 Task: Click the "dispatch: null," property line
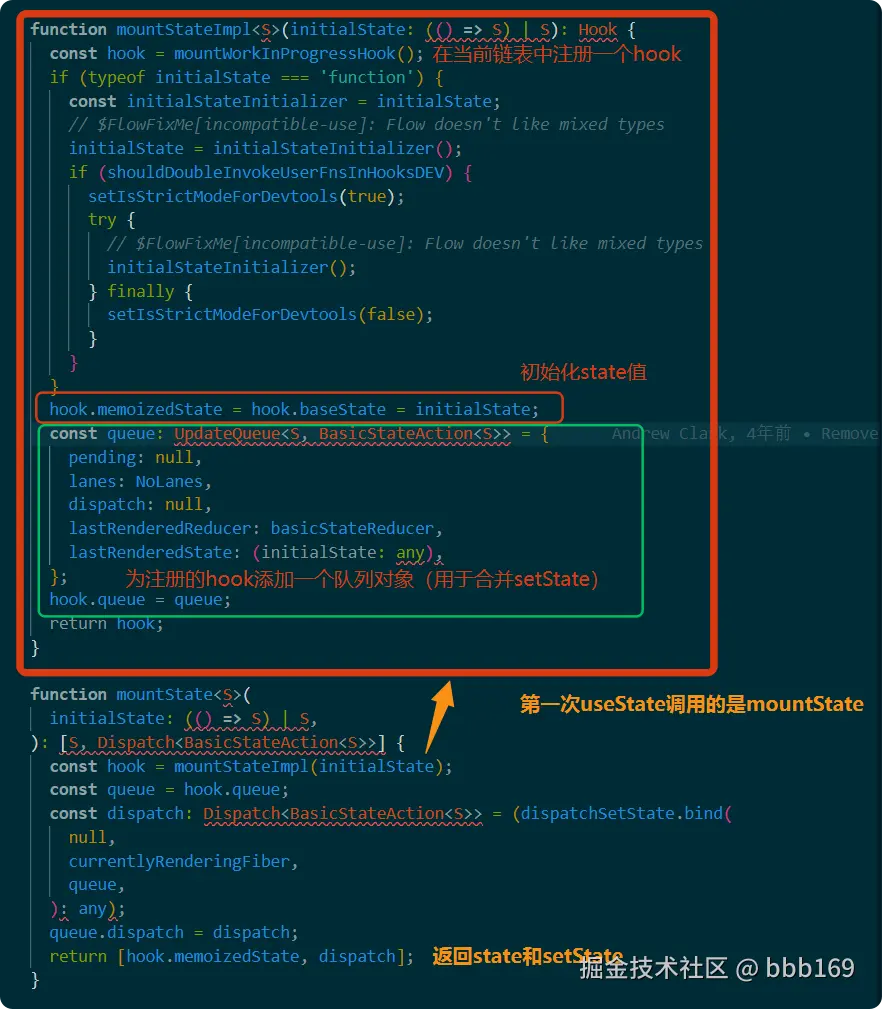(x=140, y=504)
